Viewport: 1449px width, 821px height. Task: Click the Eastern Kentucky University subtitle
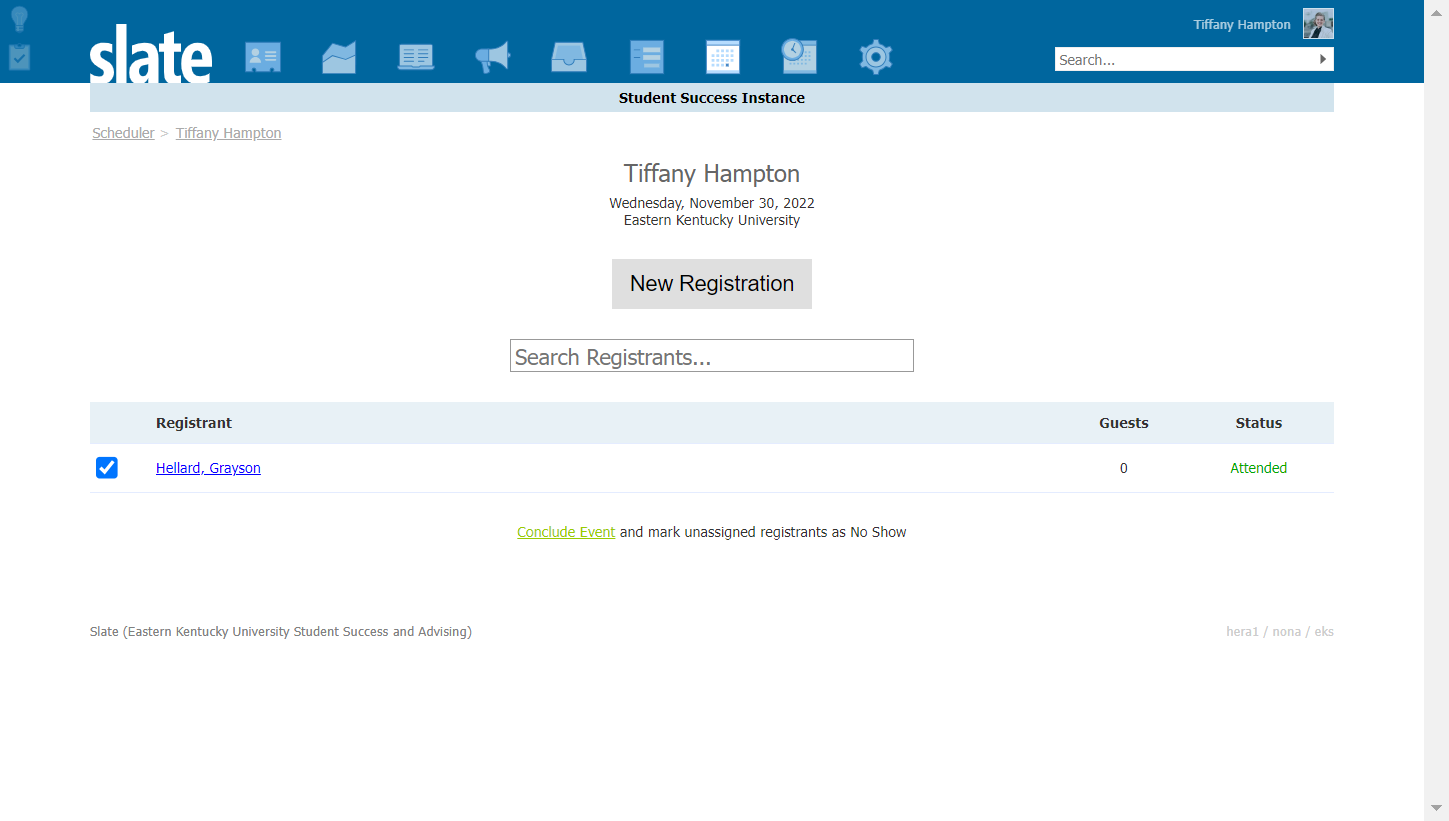click(712, 220)
